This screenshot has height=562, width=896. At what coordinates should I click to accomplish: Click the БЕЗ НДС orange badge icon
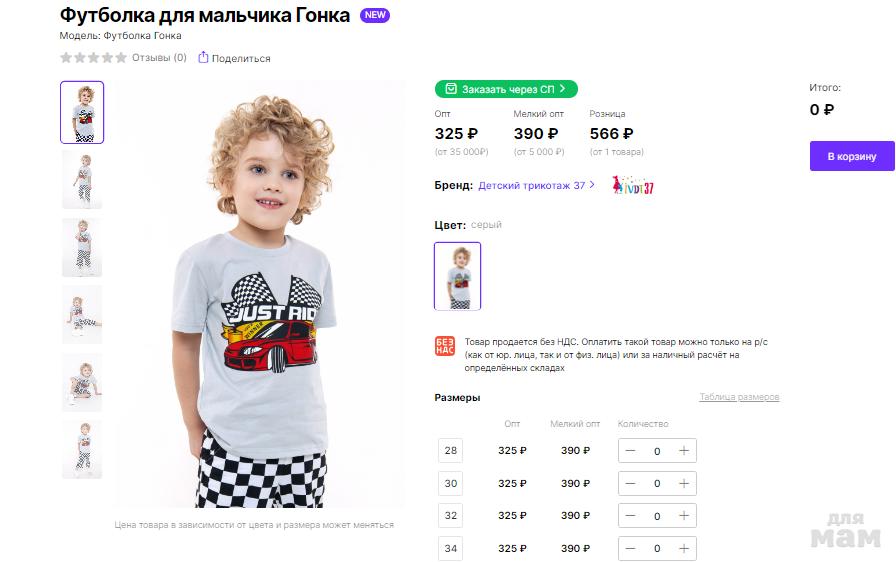pyautogui.click(x=445, y=347)
